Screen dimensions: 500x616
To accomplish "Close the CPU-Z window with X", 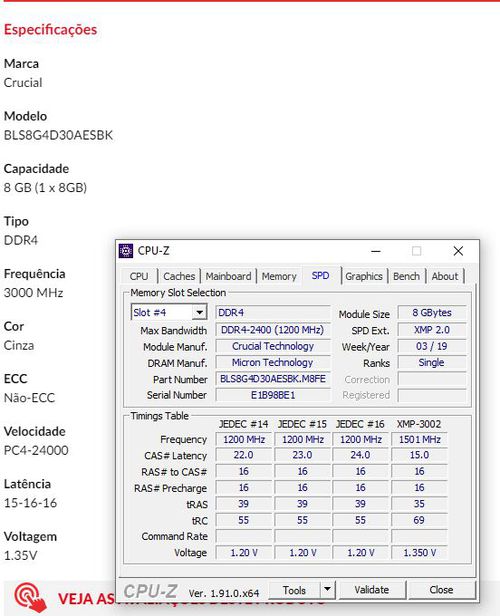I will pyautogui.click(x=458, y=251).
